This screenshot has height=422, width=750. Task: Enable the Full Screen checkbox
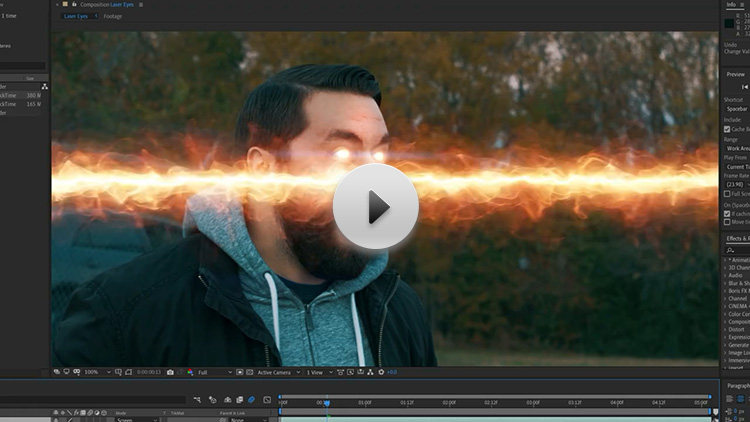point(727,194)
